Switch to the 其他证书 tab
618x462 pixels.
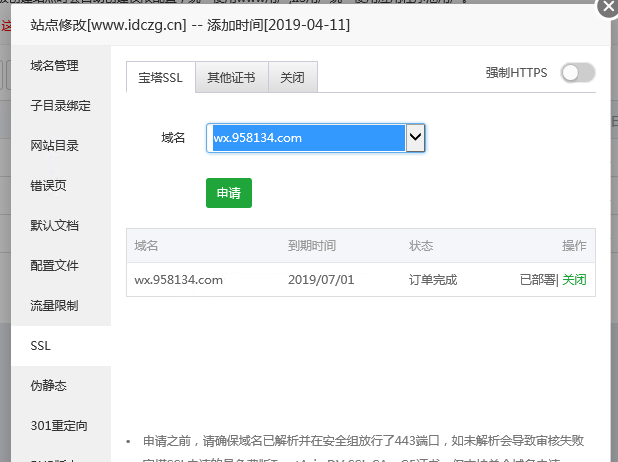[232, 77]
